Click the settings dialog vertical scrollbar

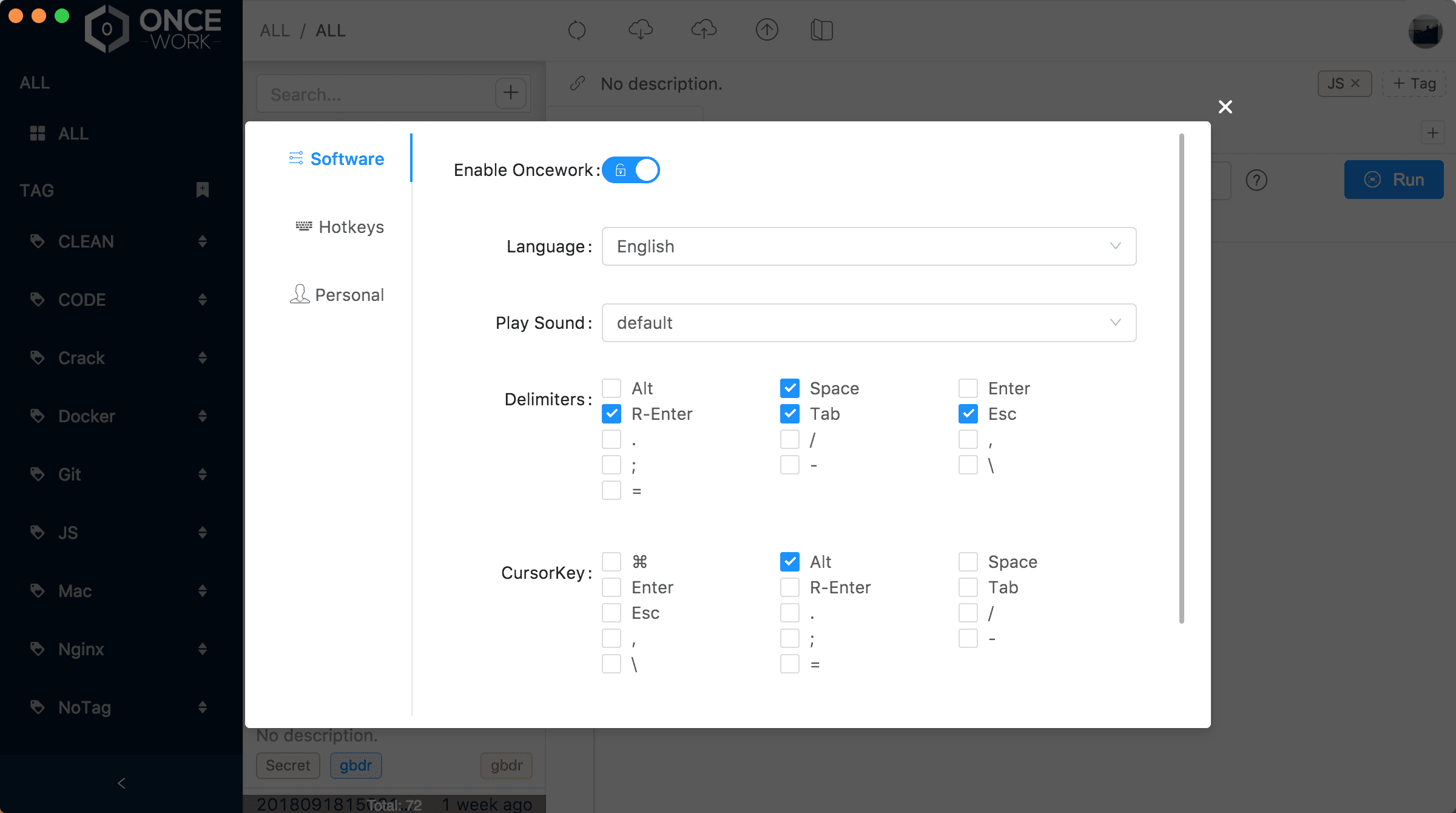tap(1181, 376)
